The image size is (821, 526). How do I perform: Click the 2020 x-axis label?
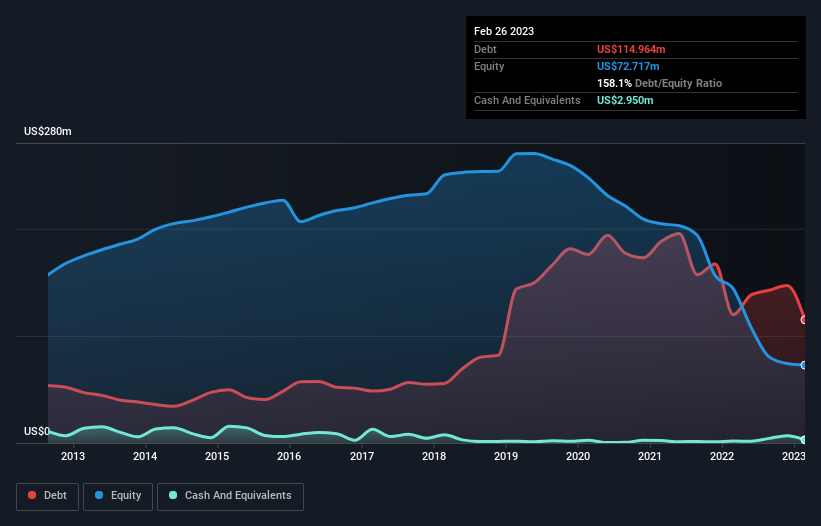coord(578,456)
